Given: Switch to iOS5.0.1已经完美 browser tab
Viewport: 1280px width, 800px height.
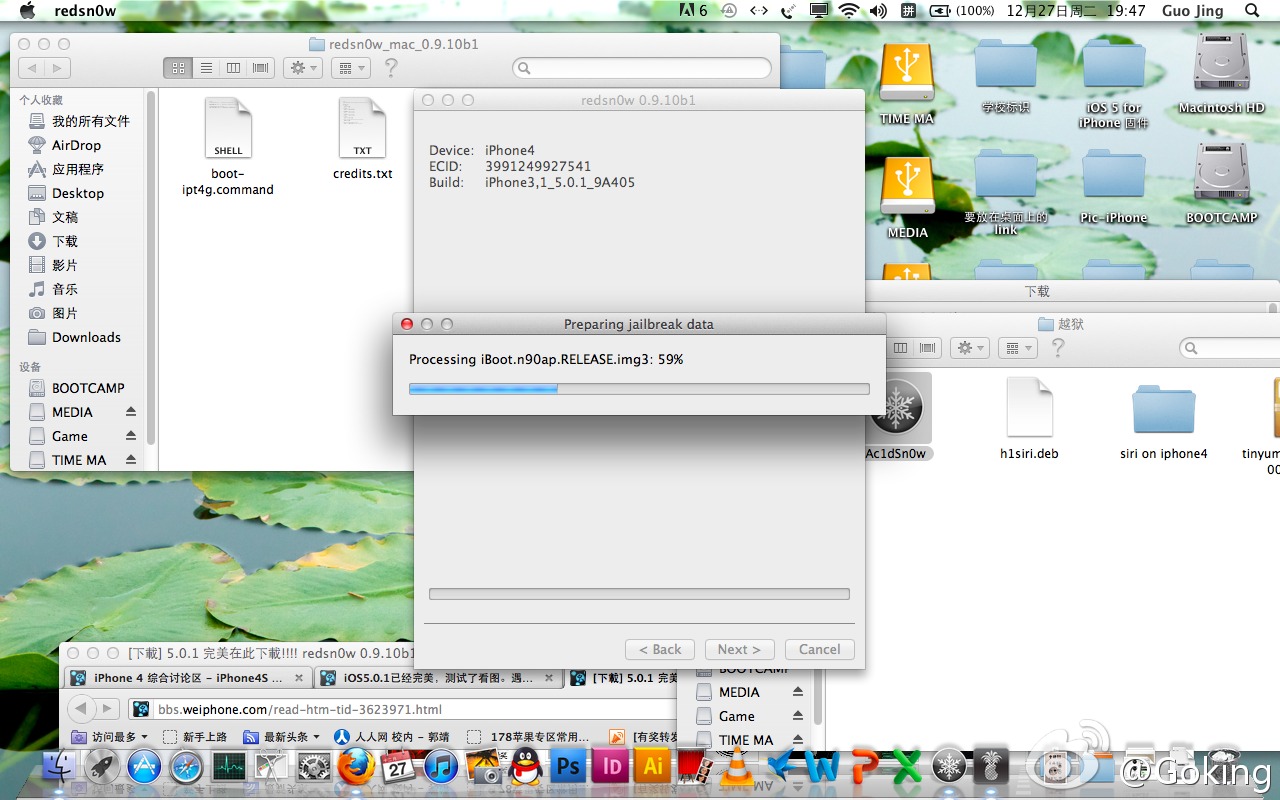Looking at the screenshot, I should tap(437, 678).
